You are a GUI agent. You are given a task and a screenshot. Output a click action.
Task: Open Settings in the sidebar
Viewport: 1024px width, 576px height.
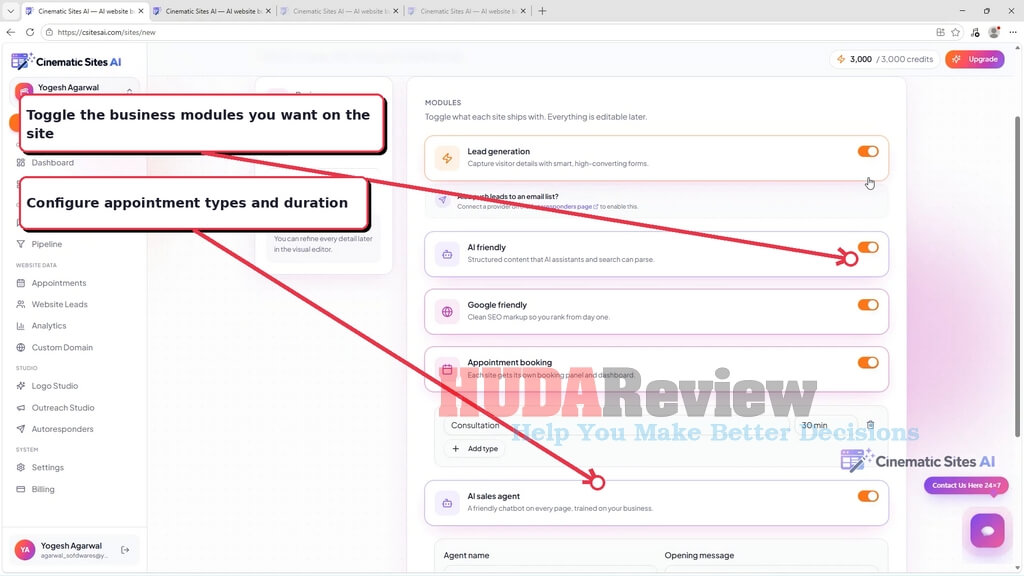click(x=47, y=468)
